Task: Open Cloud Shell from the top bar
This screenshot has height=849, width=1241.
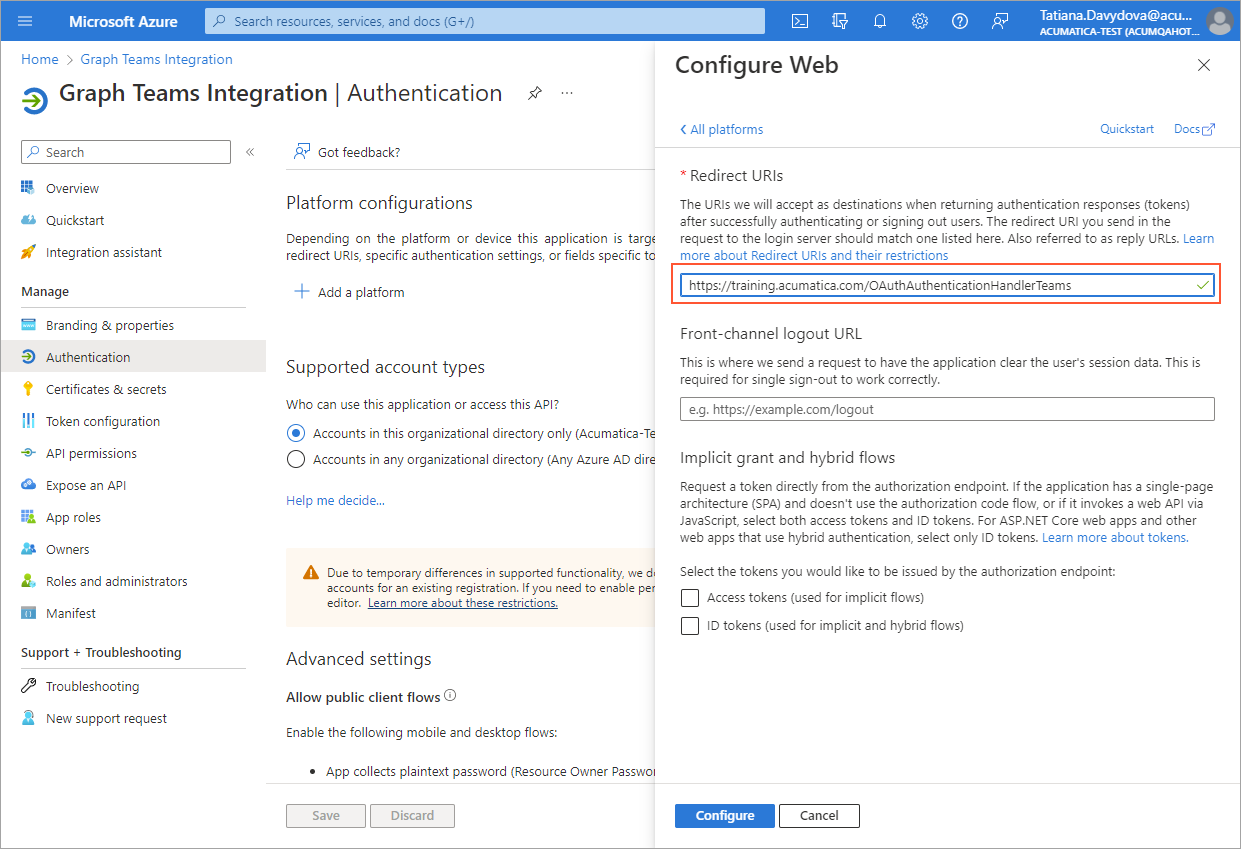Action: point(800,21)
